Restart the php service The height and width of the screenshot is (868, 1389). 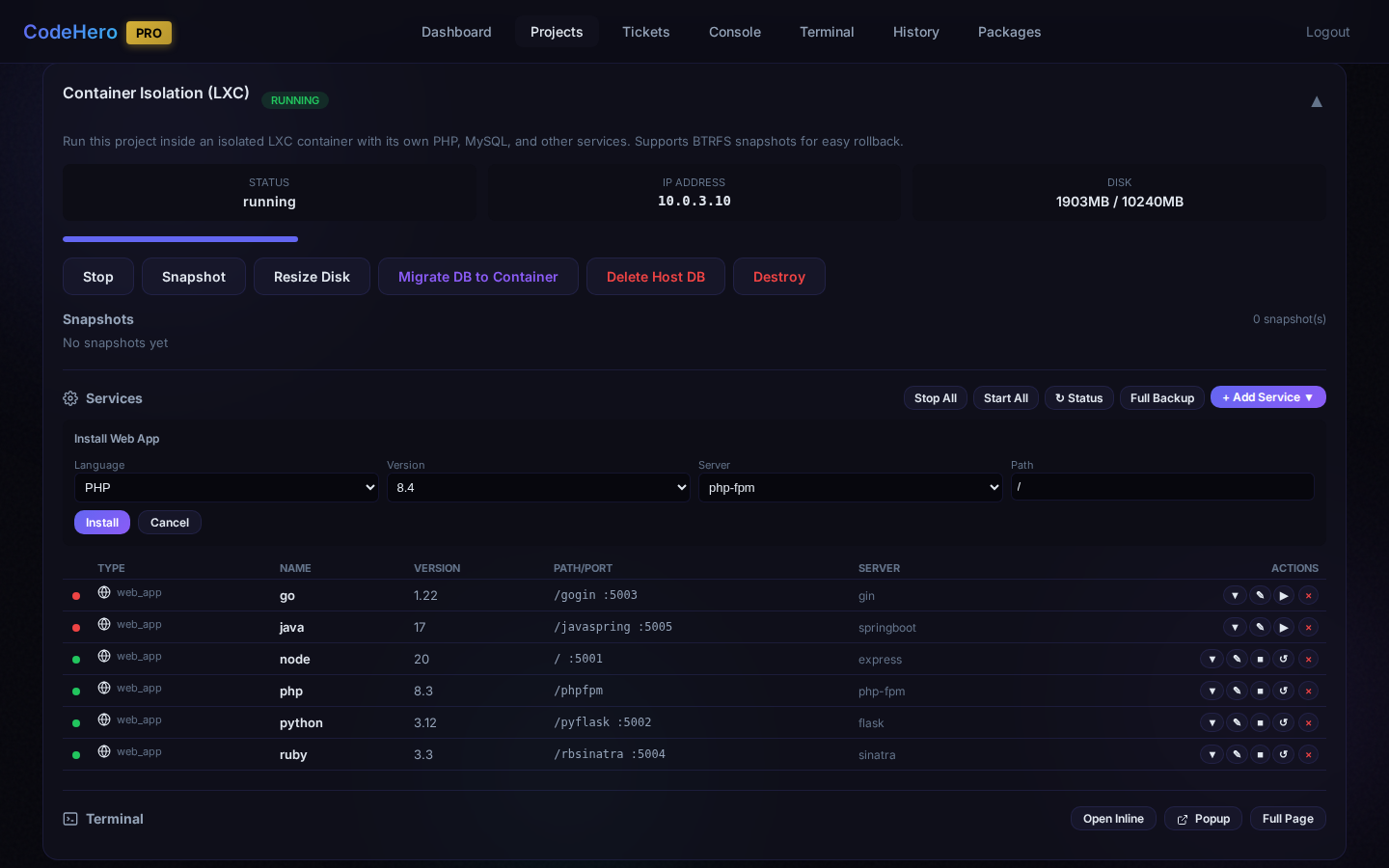tap(1283, 692)
